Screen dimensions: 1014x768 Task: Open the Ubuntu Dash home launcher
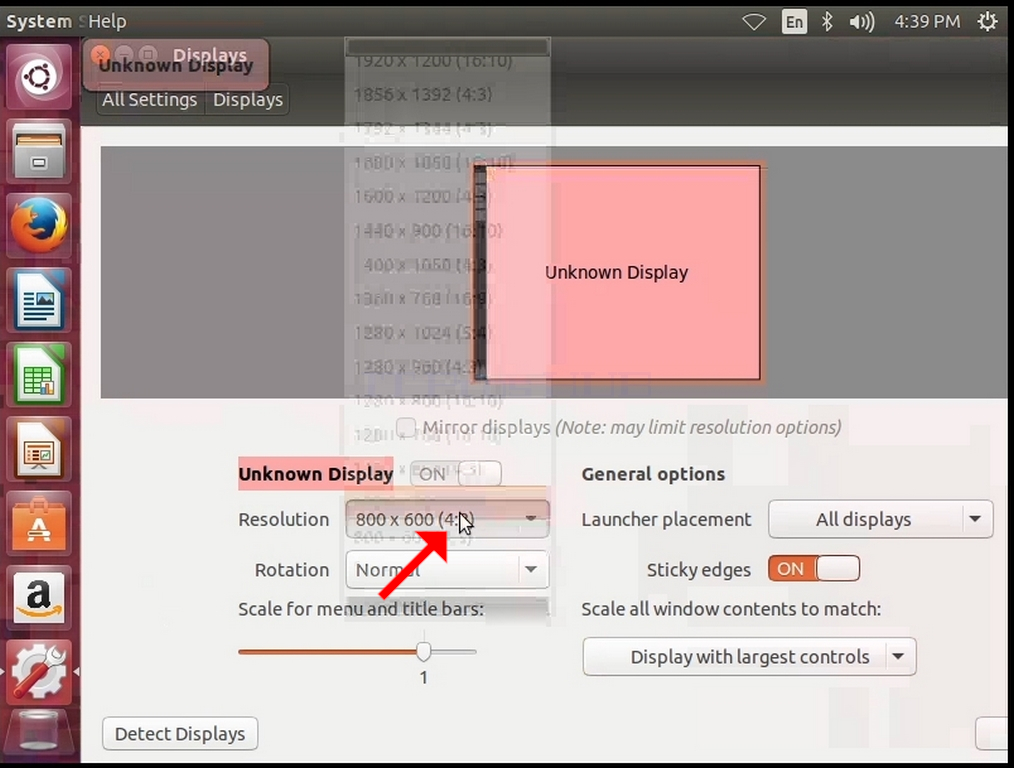pyautogui.click(x=39, y=78)
